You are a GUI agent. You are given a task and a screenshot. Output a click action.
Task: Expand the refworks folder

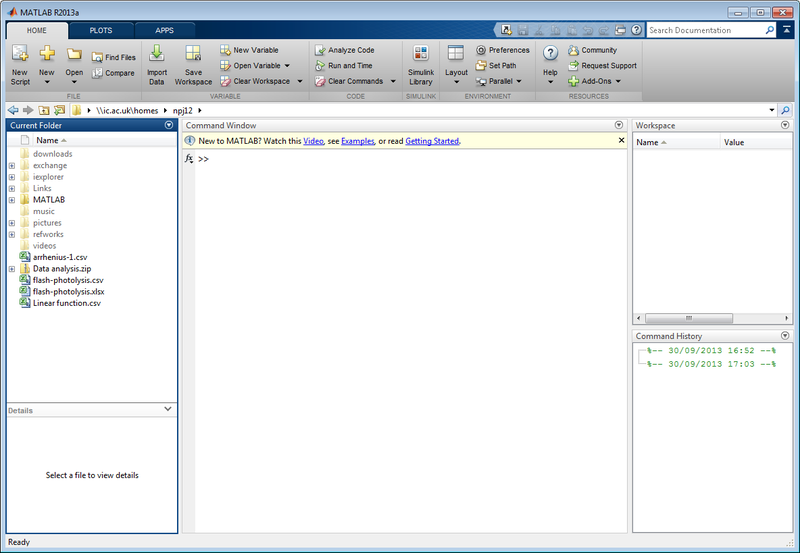[12, 235]
